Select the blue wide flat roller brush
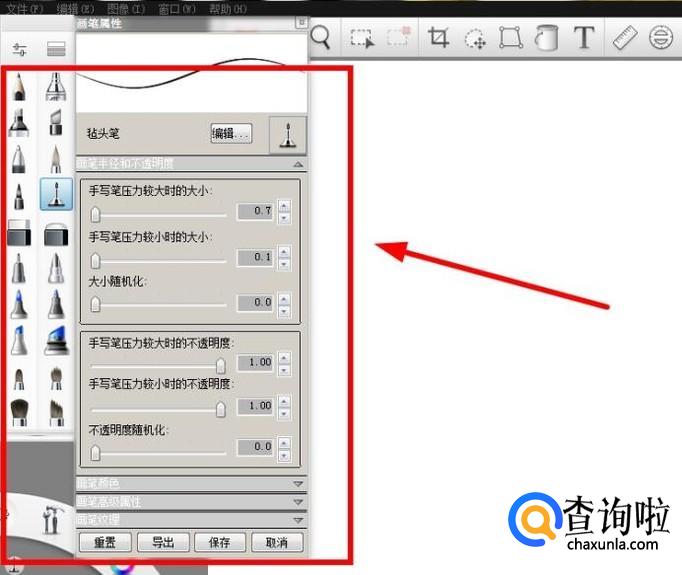 pos(57,340)
